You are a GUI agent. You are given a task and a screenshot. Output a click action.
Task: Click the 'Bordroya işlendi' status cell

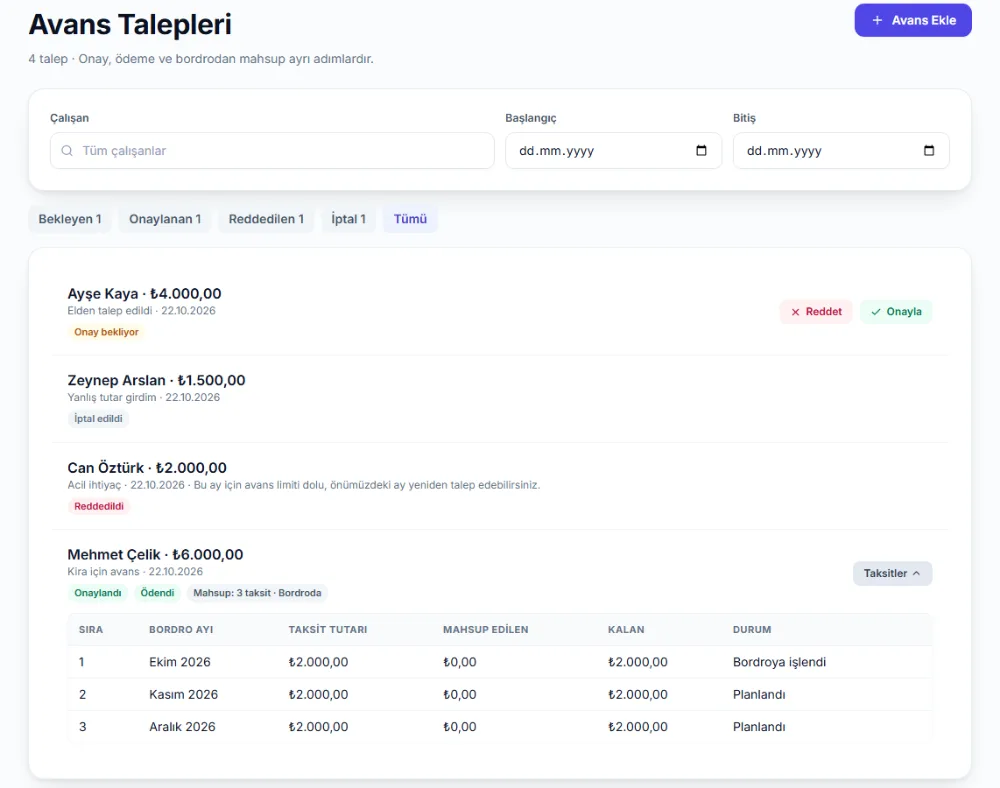point(779,662)
